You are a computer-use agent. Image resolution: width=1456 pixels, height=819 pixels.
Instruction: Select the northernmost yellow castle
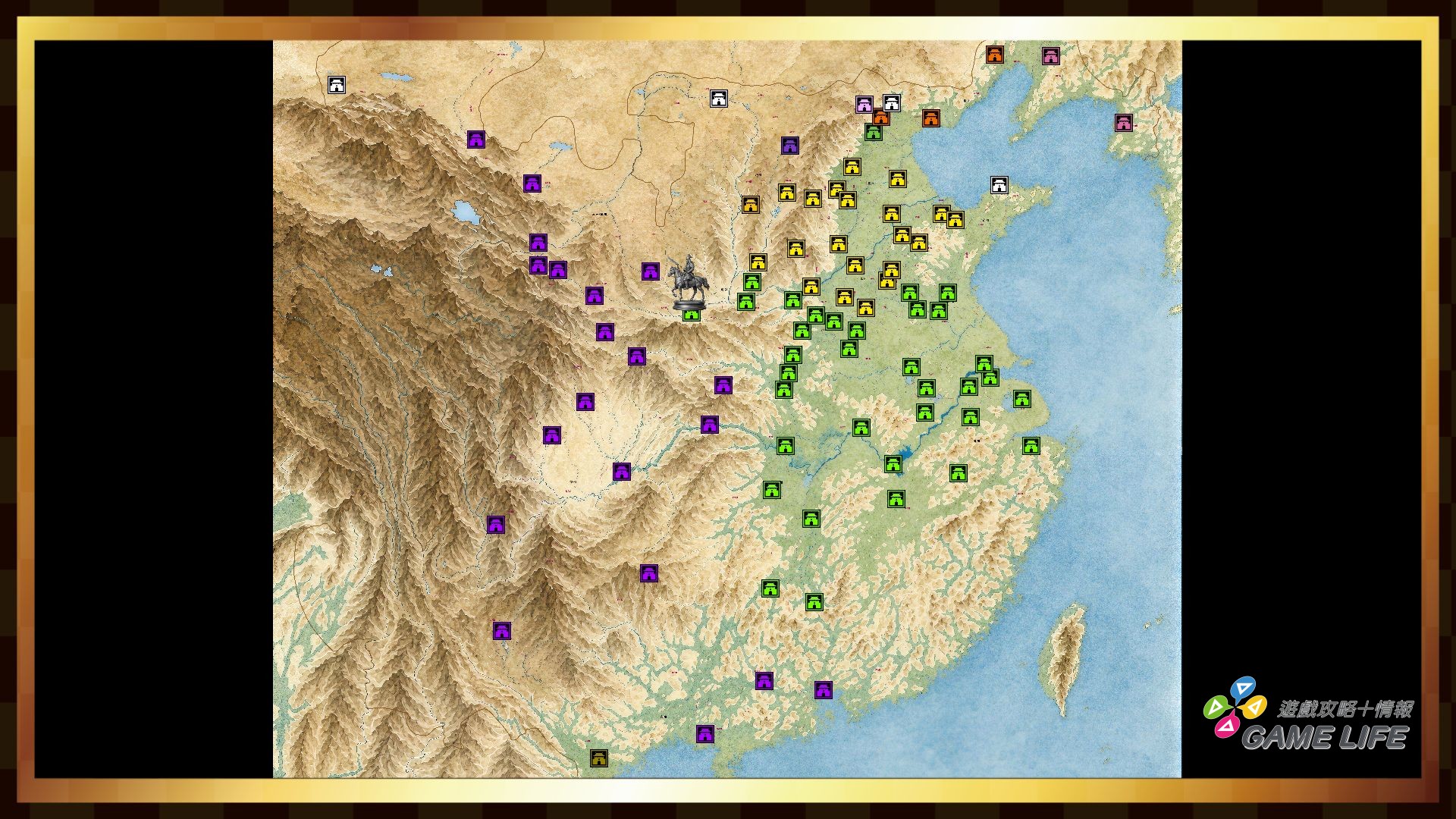(852, 167)
